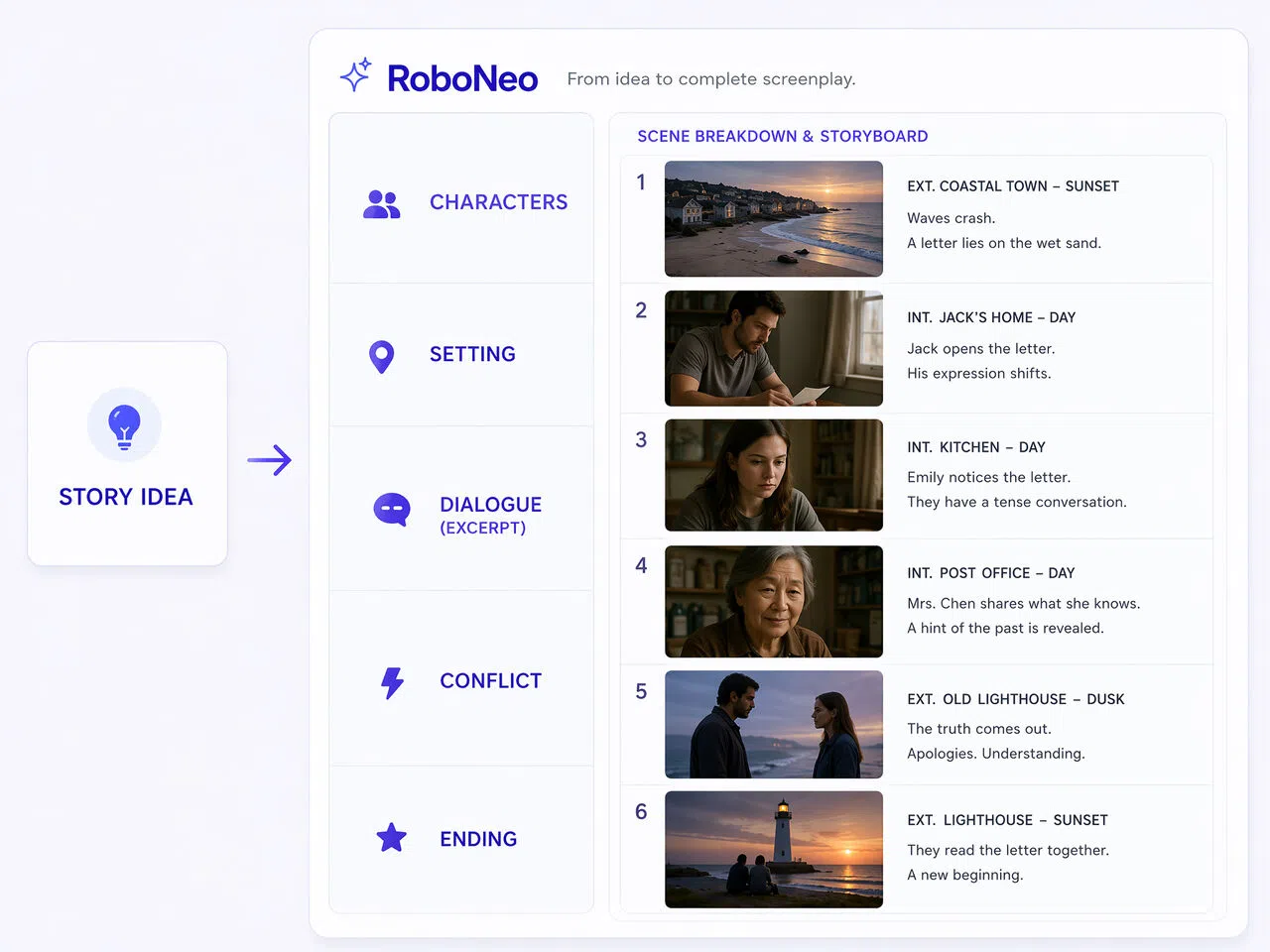
Task: Select the STORY IDEA label
Action: pos(126,497)
